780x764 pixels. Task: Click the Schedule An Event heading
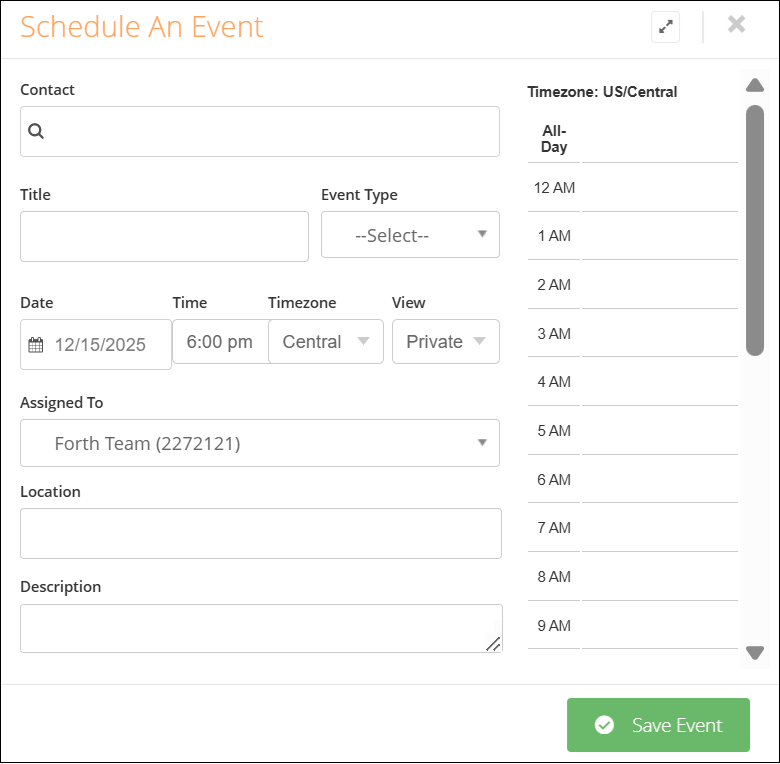click(141, 27)
